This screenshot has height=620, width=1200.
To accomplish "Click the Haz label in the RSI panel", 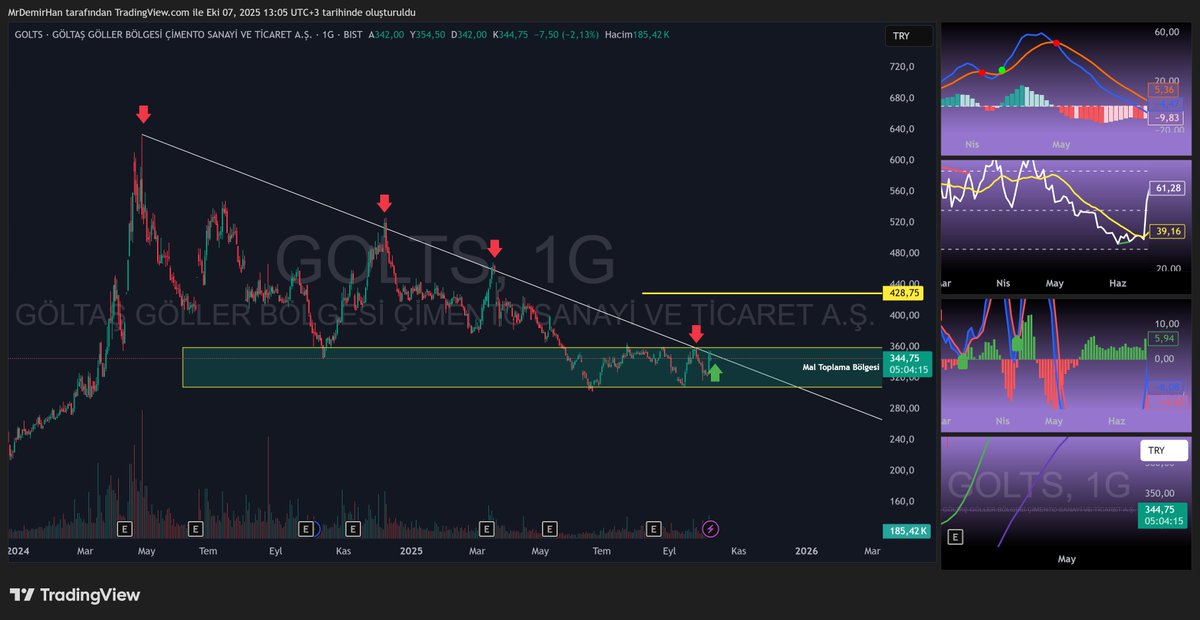I will pos(1117,283).
